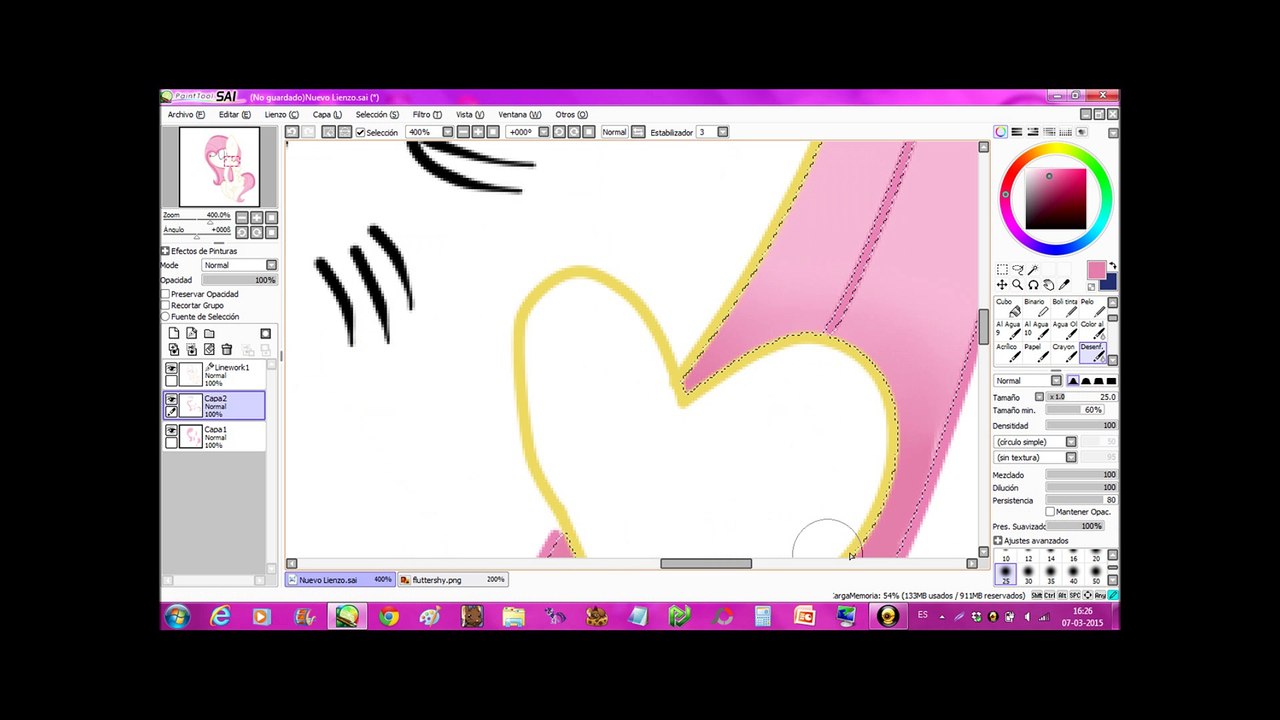Image resolution: width=1280 pixels, height=720 pixels.
Task: Select the Capa1 layer
Action: point(215,437)
